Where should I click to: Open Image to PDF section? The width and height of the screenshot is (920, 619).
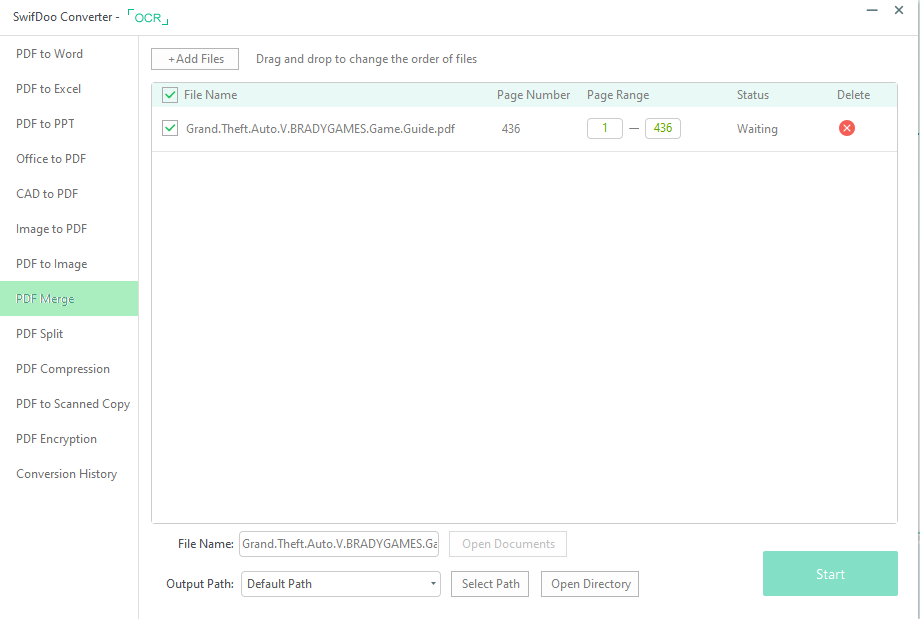click(x=69, y=229)
